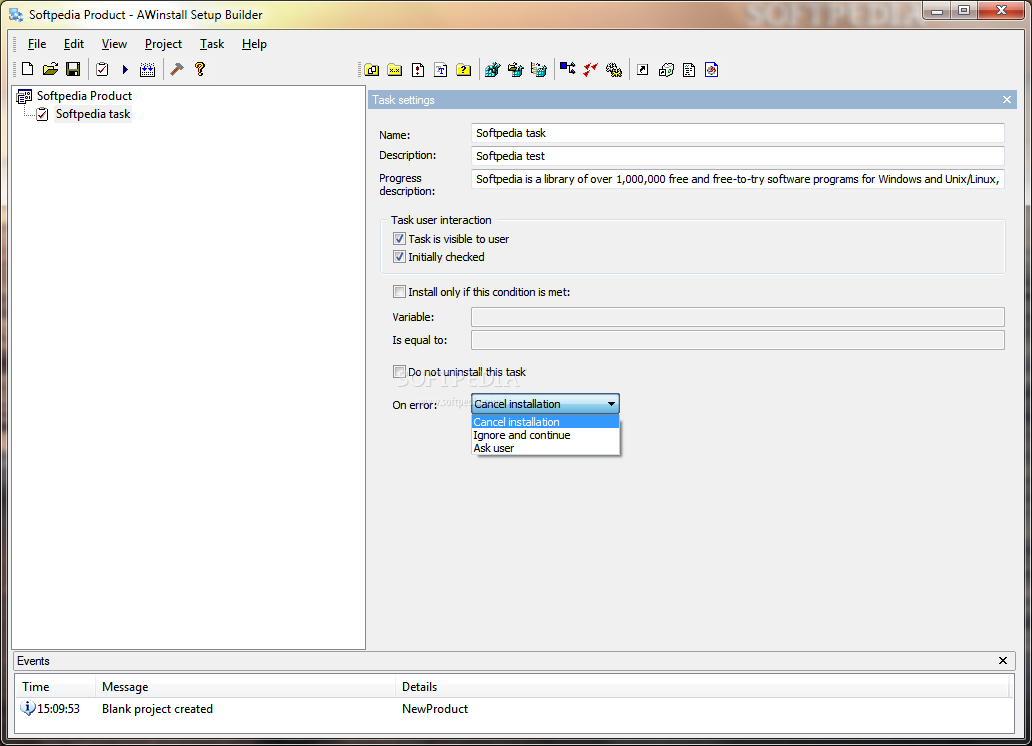Create a new project with the blank page icon

pyautogui.click(x=28, y=69)
